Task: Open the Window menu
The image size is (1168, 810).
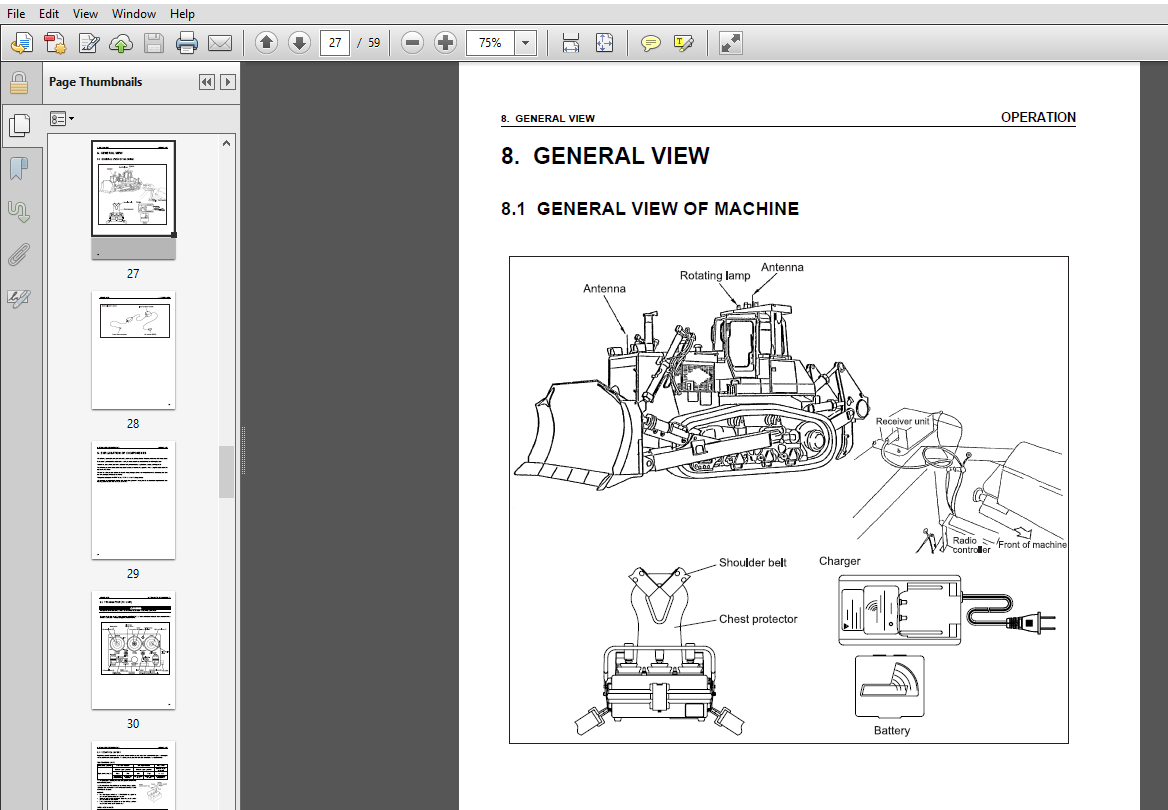Action: (x=133, y=13)
